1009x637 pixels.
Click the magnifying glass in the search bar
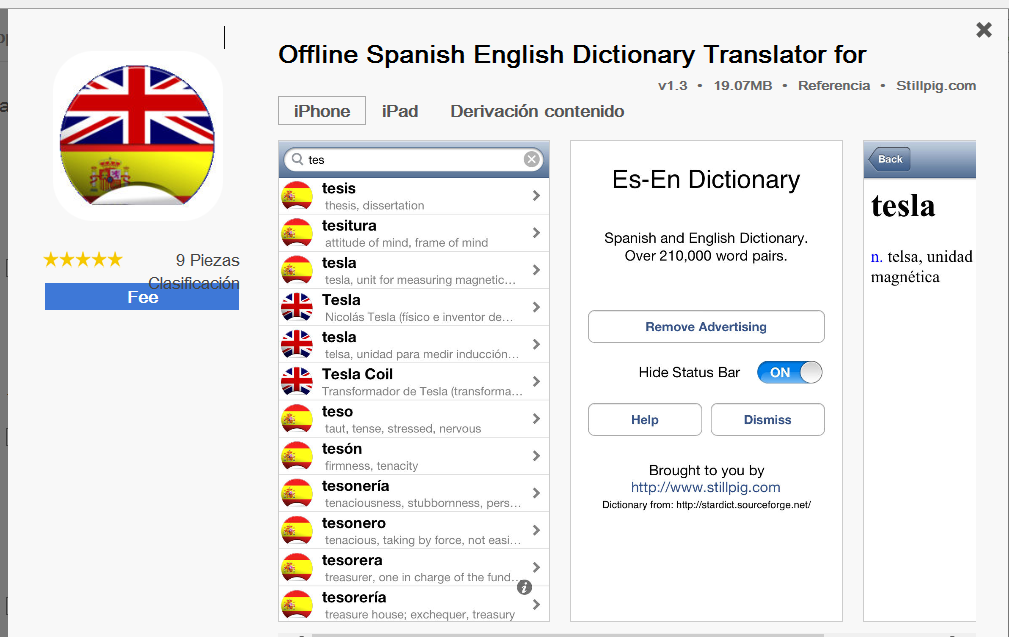pos(294,158)
